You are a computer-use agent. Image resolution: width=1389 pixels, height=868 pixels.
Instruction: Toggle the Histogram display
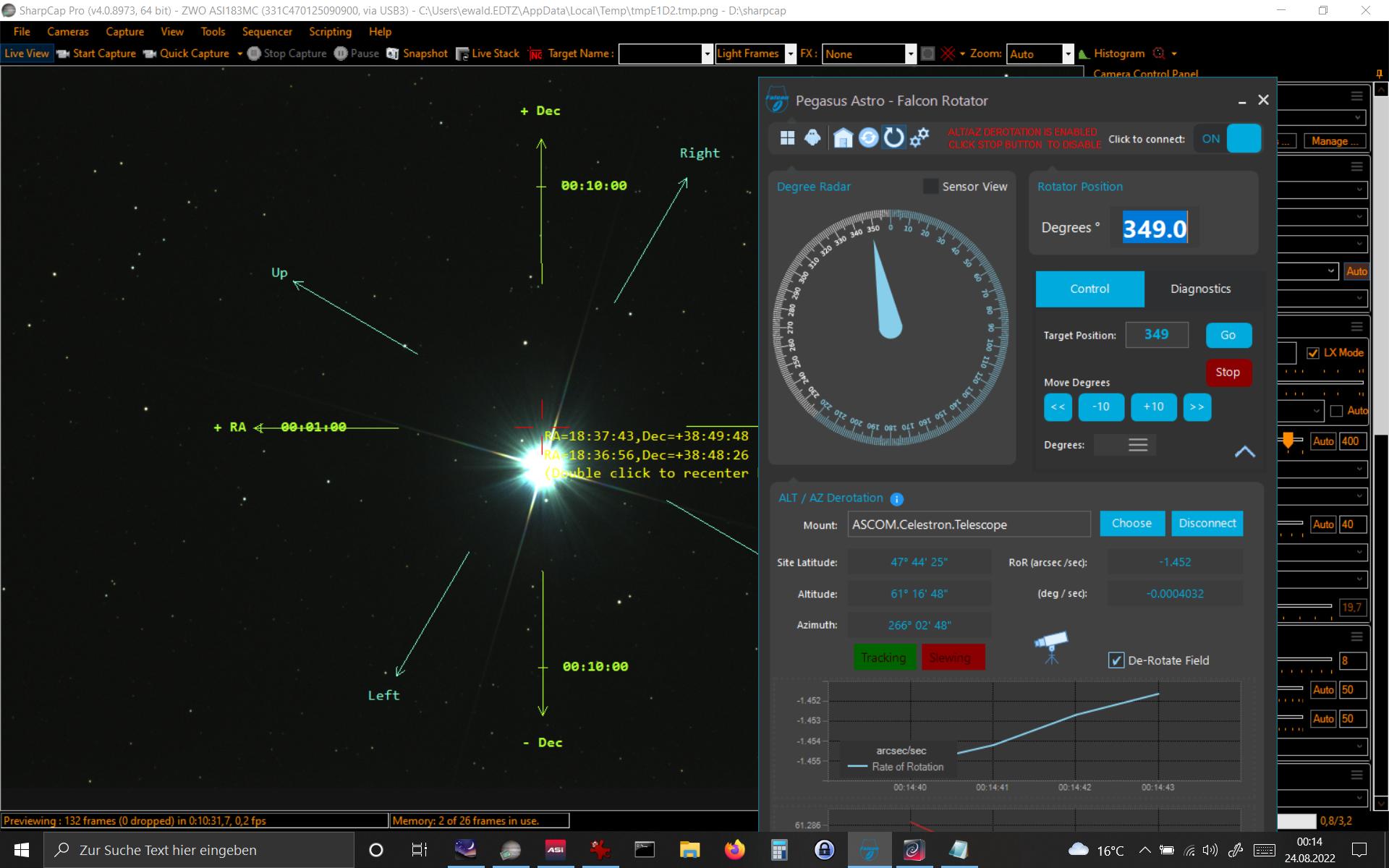[1112, 54]
